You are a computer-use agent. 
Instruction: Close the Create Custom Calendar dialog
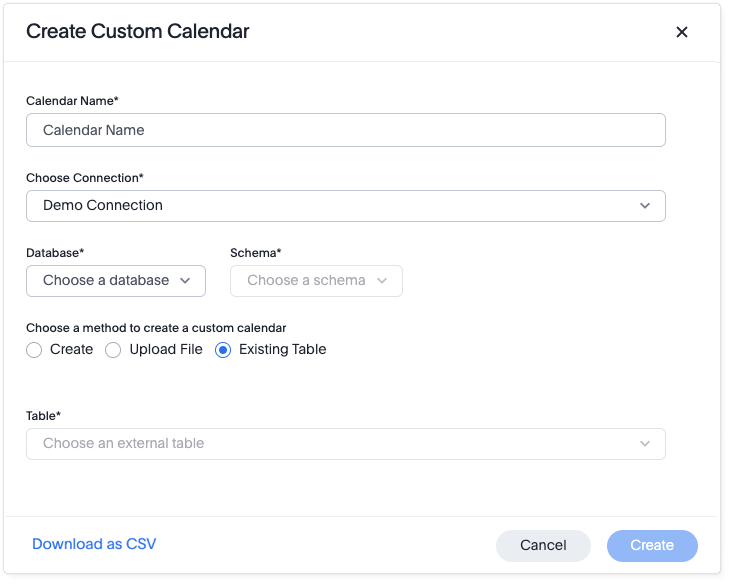click(x=682, y=32)
